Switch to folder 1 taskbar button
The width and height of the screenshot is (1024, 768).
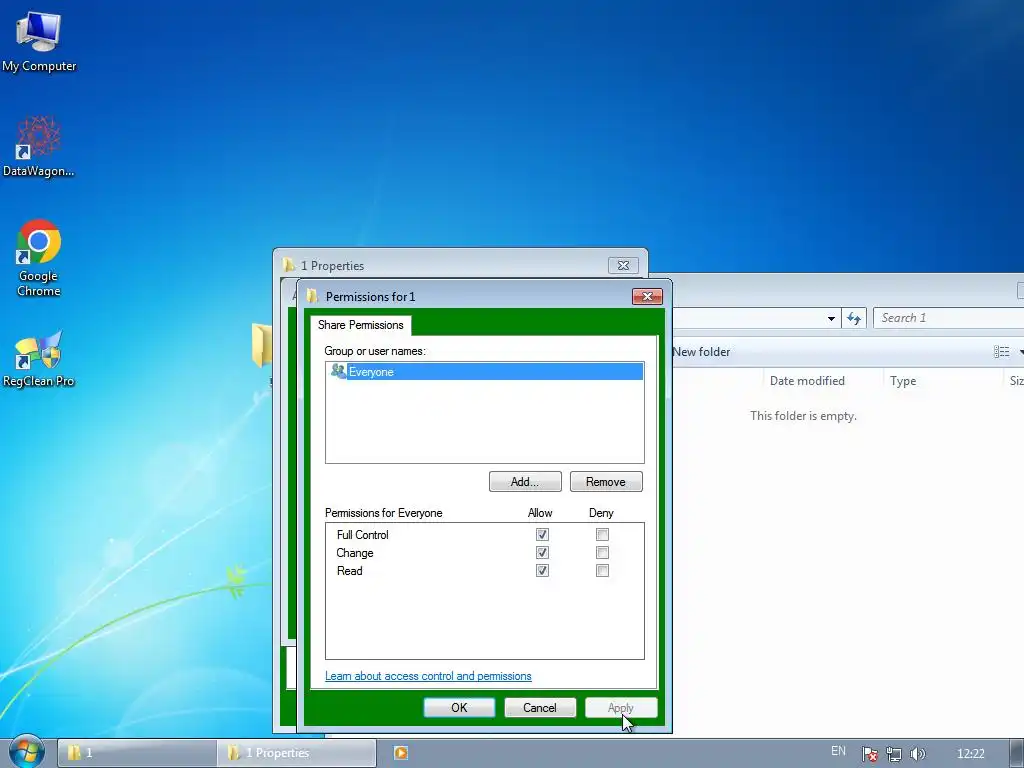(136, 753)
